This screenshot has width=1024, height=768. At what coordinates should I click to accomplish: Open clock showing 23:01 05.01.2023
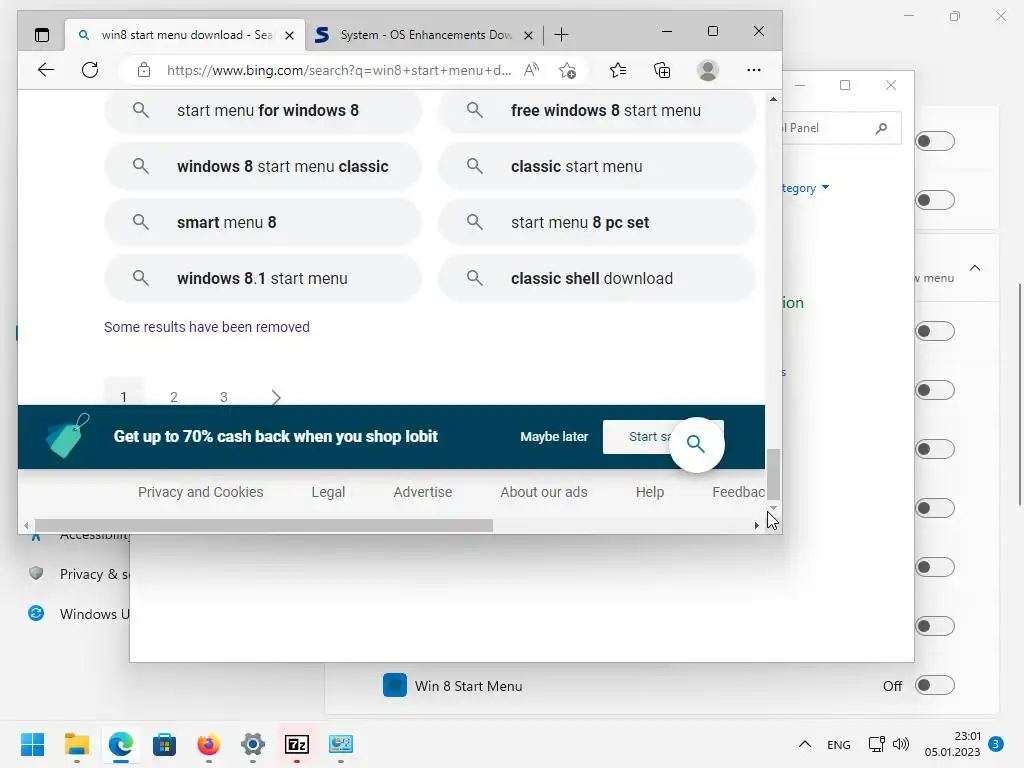point(952,744)
